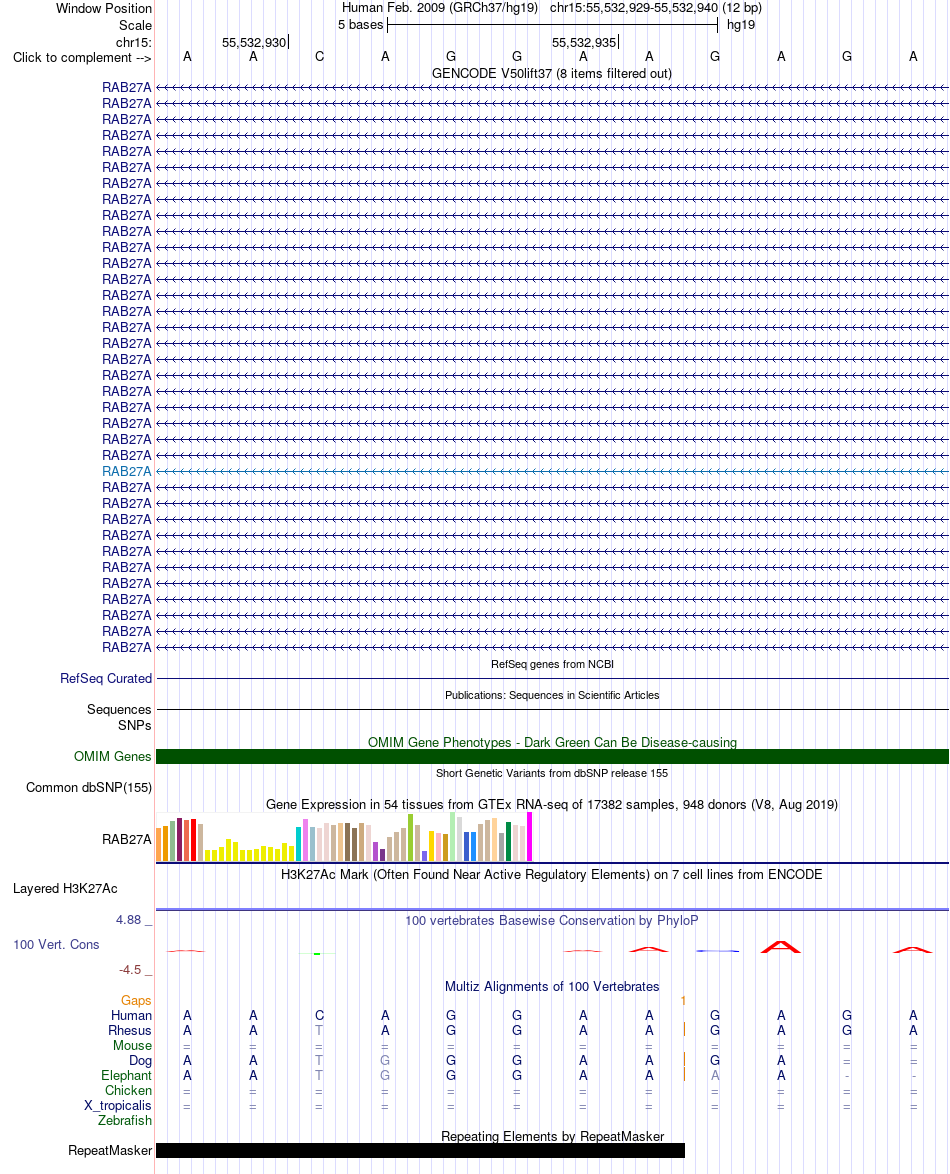Click the hg19 label beside the scale bar
The height and width of the screenshot is (1174, 950).
pyautogui.click(x=741, y=25)
